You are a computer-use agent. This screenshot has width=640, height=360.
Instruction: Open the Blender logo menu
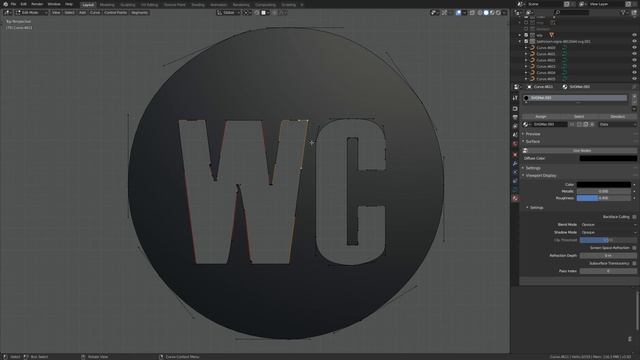5,4
